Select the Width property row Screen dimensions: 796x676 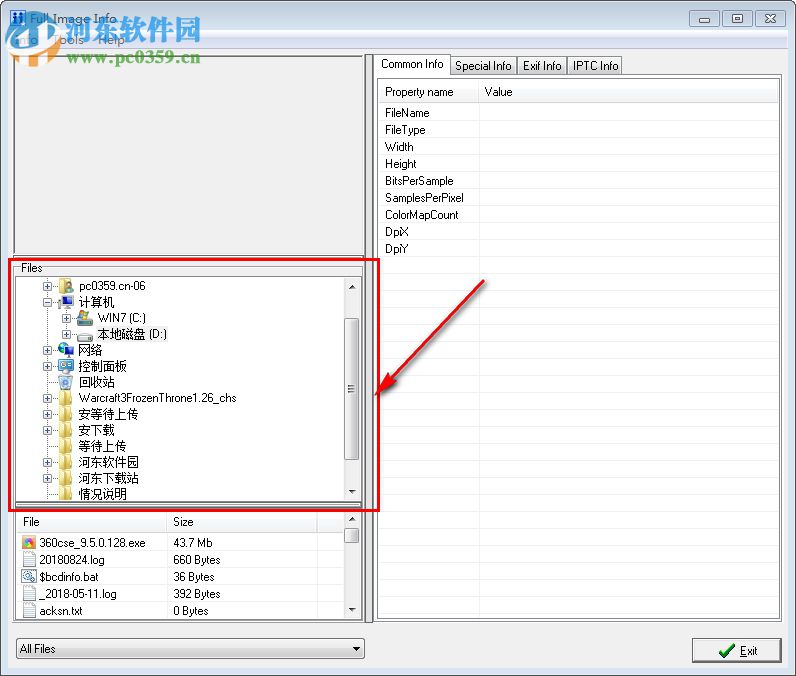pyautogui.click(x=579, y=147)
